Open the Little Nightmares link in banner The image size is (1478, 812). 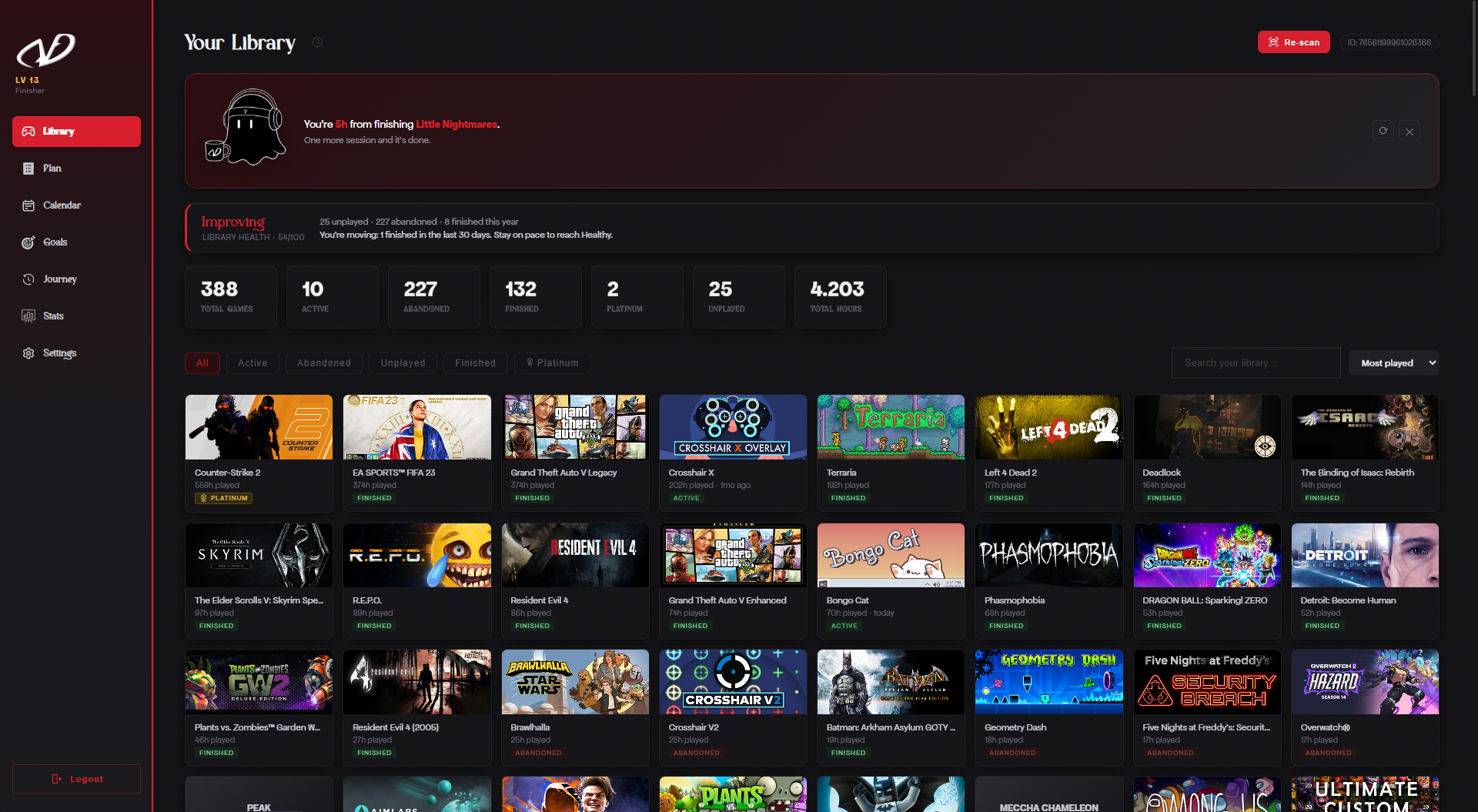coord(456,124)
